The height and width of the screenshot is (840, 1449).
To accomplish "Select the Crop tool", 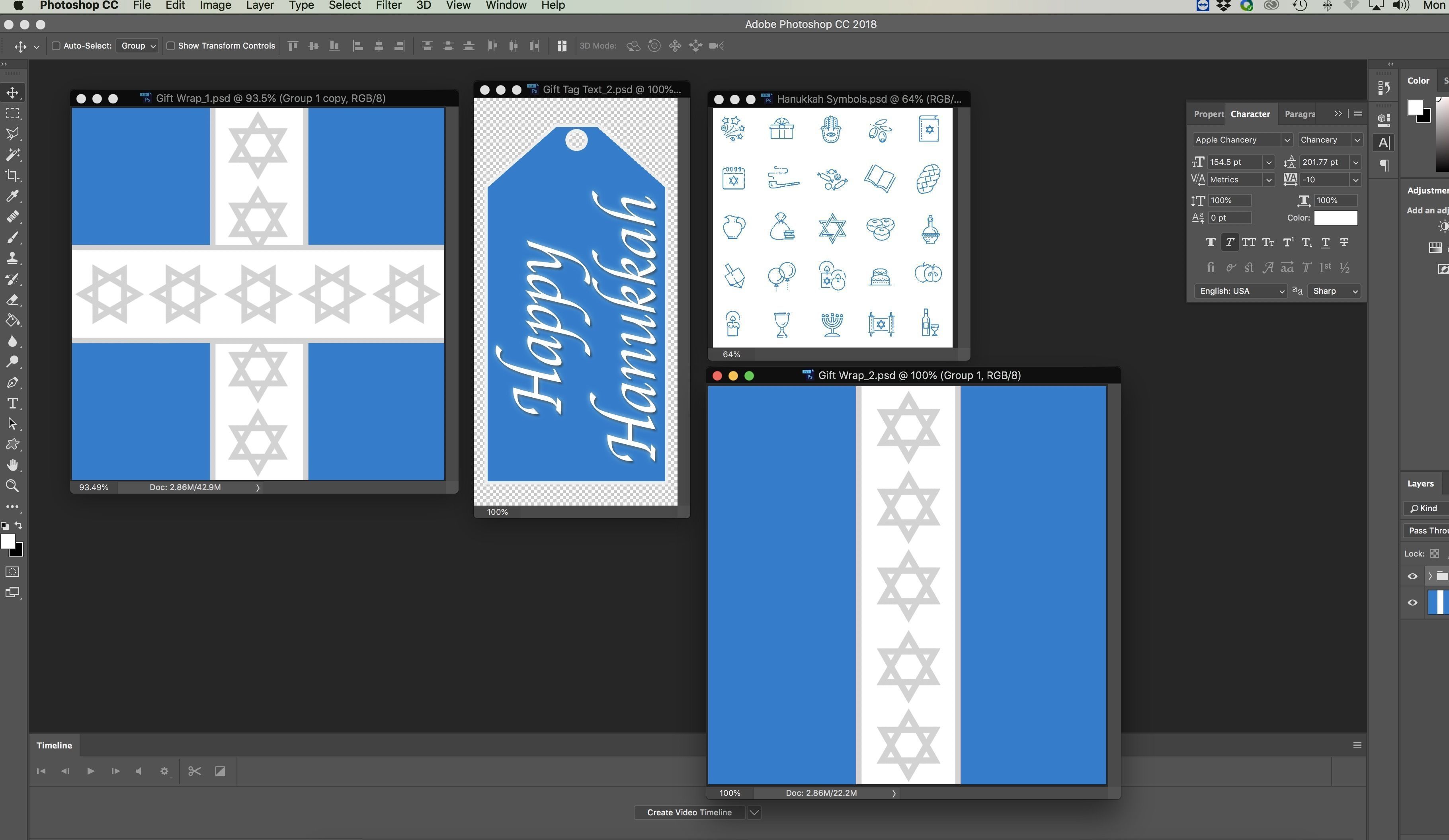I will pos(12,175).
